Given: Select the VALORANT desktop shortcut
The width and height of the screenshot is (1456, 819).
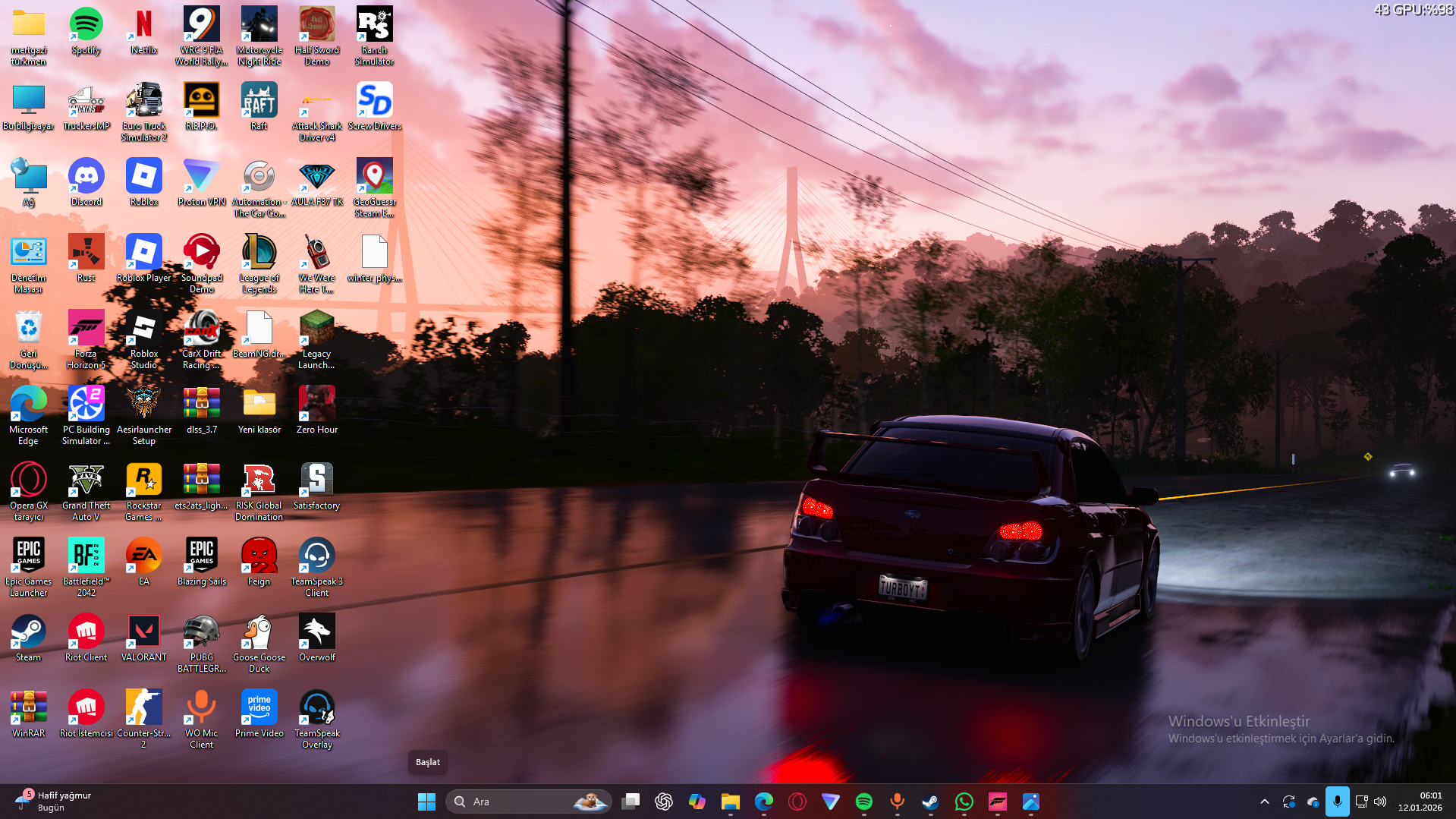Looking at the screenshot, I should [x=144, y=639].
